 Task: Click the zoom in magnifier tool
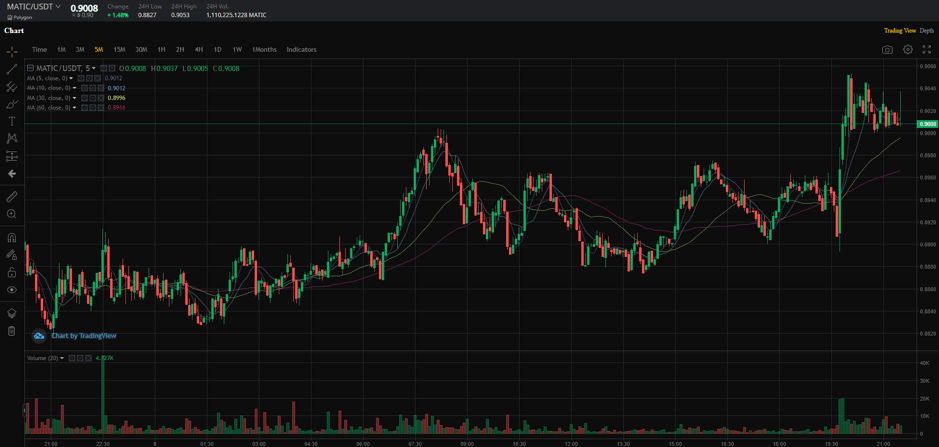(x=12, y=214)
